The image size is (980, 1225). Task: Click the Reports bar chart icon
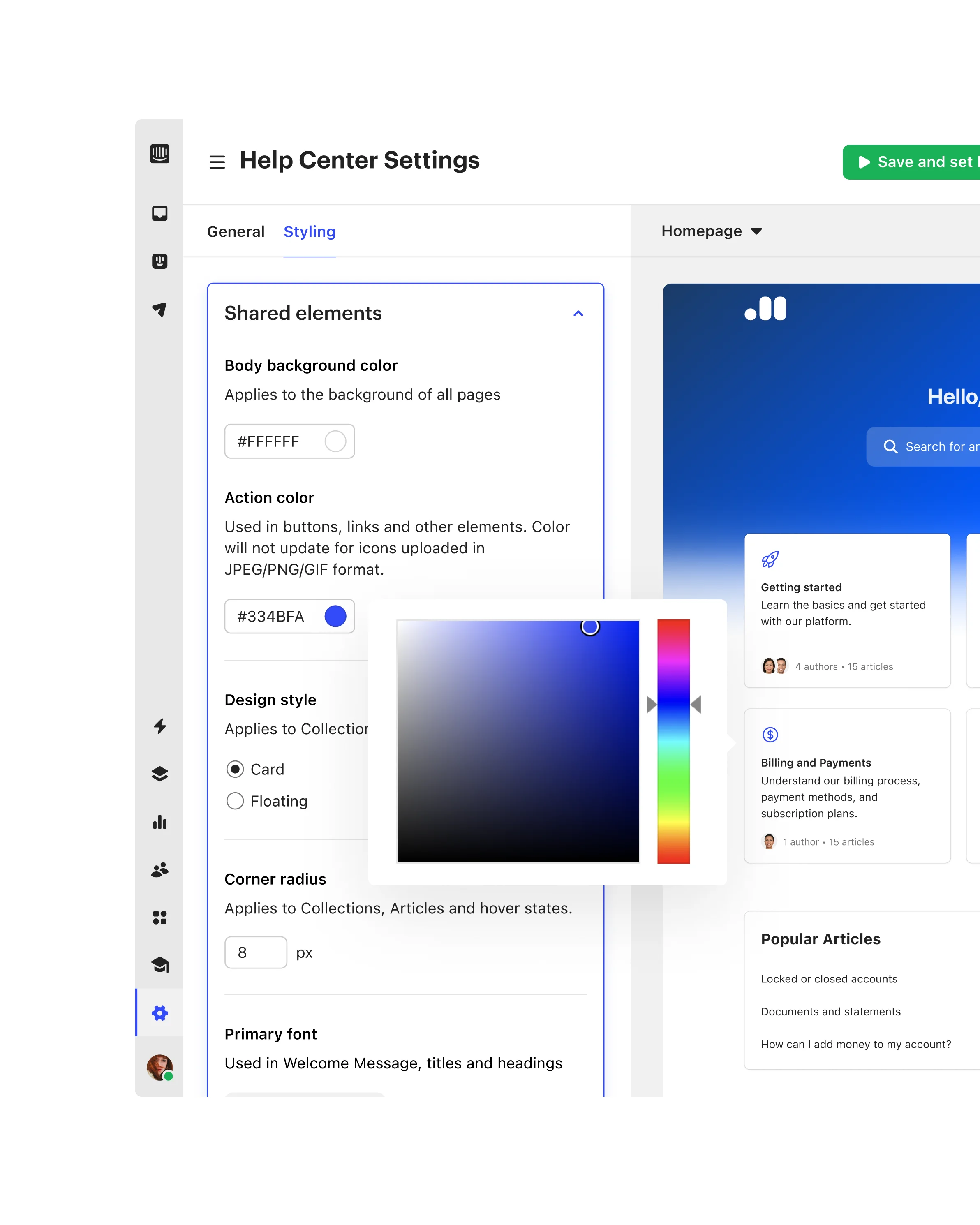[159, 822]
